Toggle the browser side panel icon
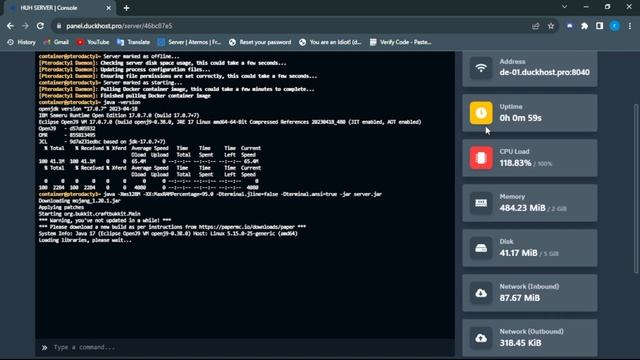The height and width of the screenshot is (360, 640). [599, 26]
